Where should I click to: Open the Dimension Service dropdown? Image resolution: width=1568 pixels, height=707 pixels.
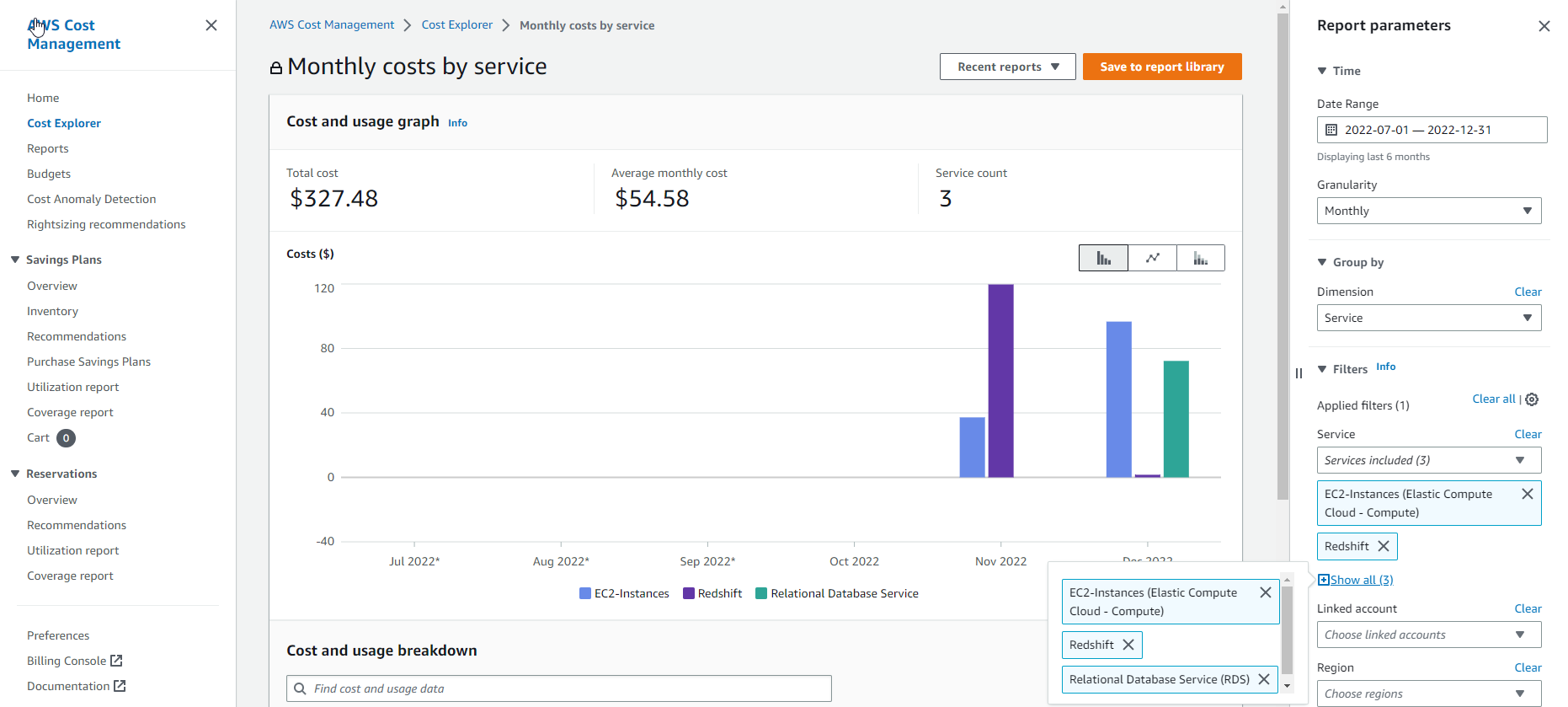(x=1429, y=318)
